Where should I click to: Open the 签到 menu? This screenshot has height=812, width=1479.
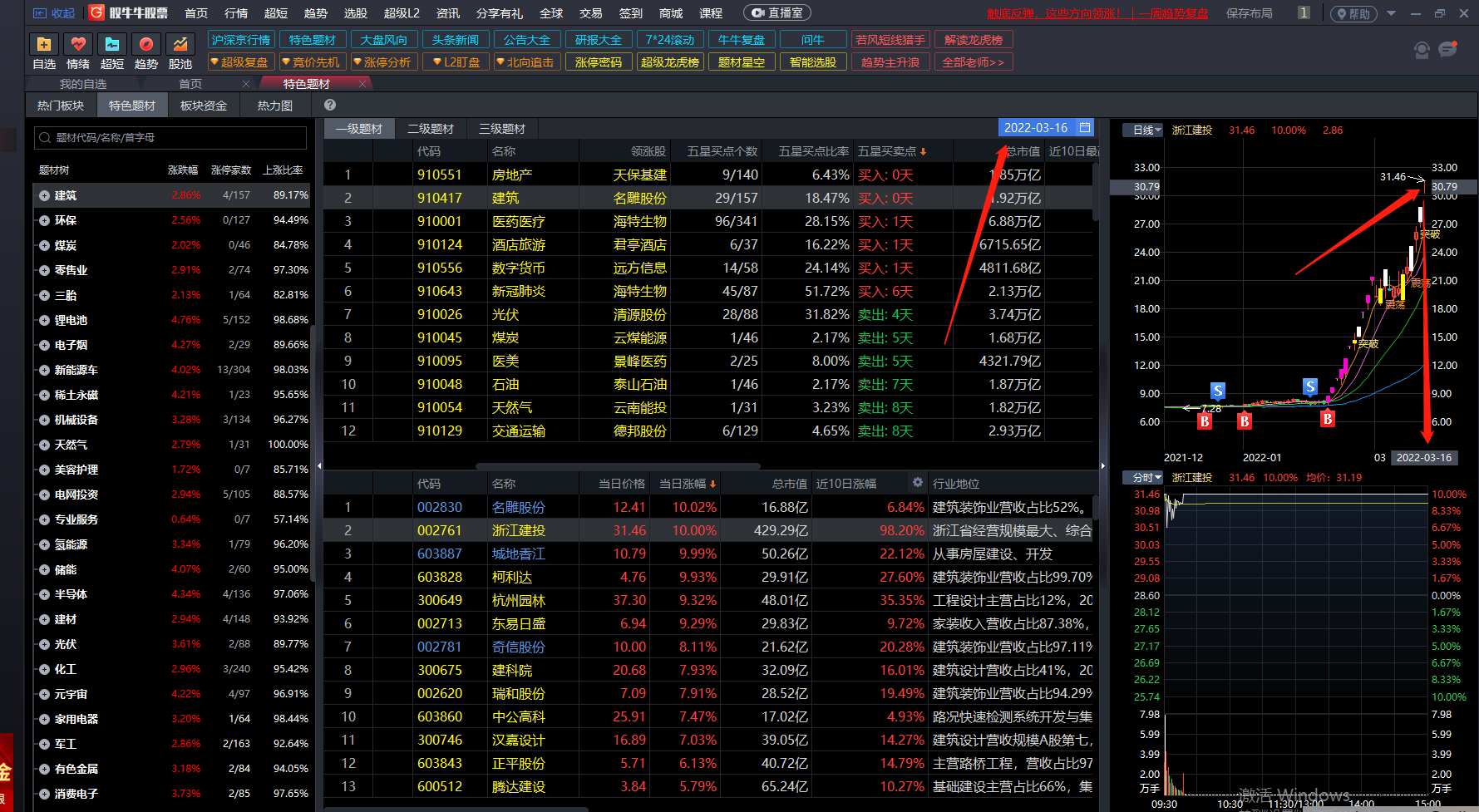[631, 13]
